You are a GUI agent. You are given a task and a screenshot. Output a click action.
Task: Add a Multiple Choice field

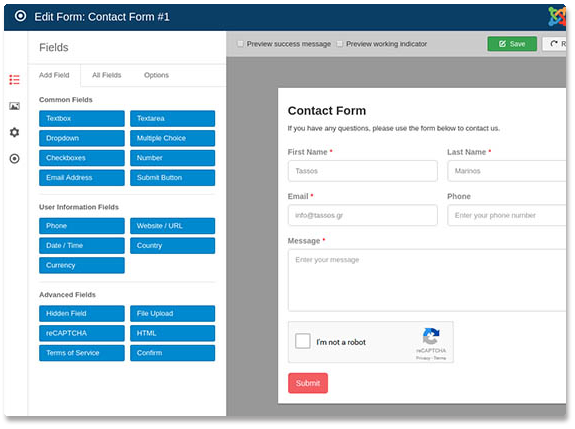coord(172,138)
